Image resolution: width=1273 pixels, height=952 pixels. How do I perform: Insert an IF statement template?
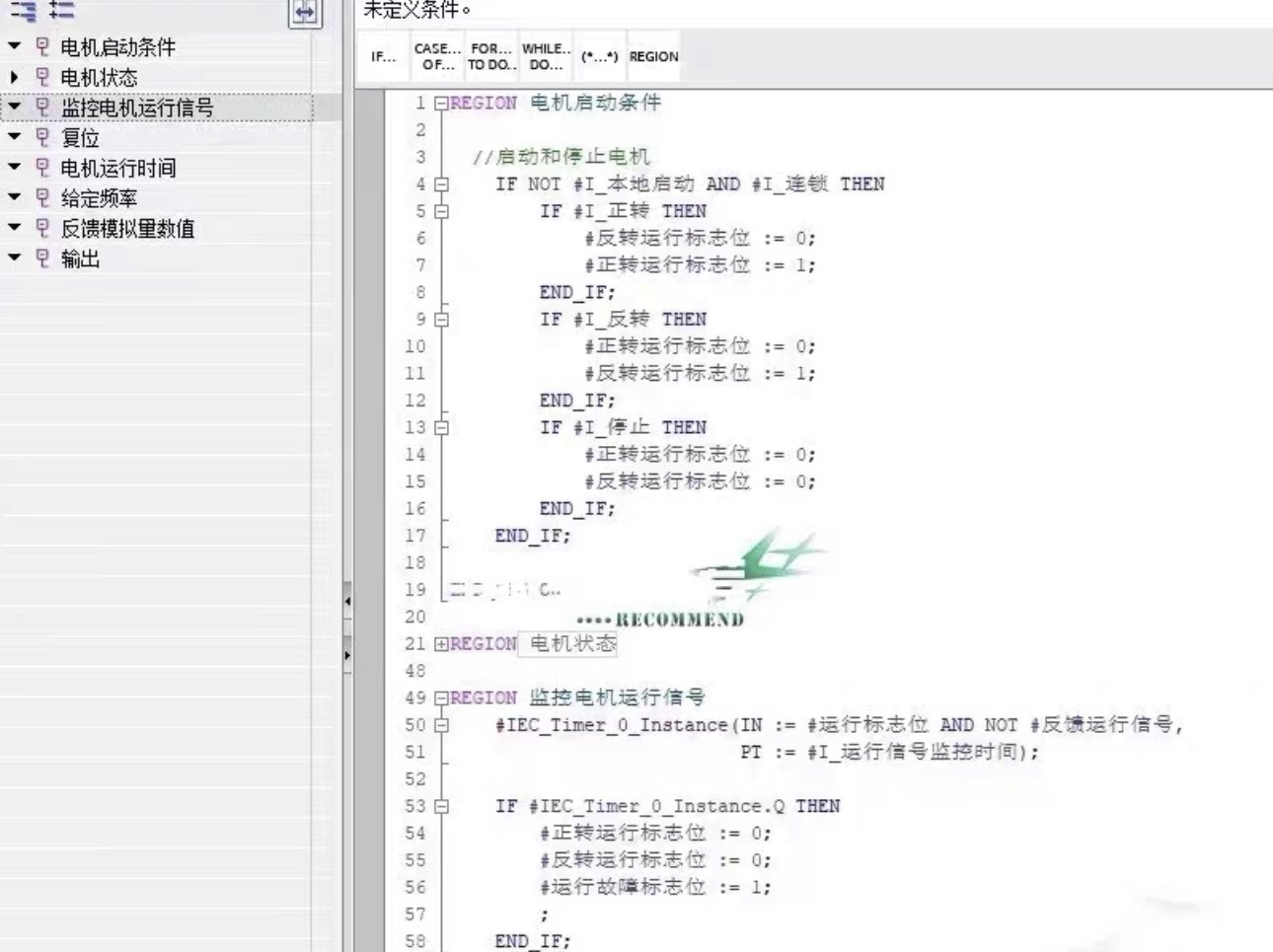tap(384, 56)
